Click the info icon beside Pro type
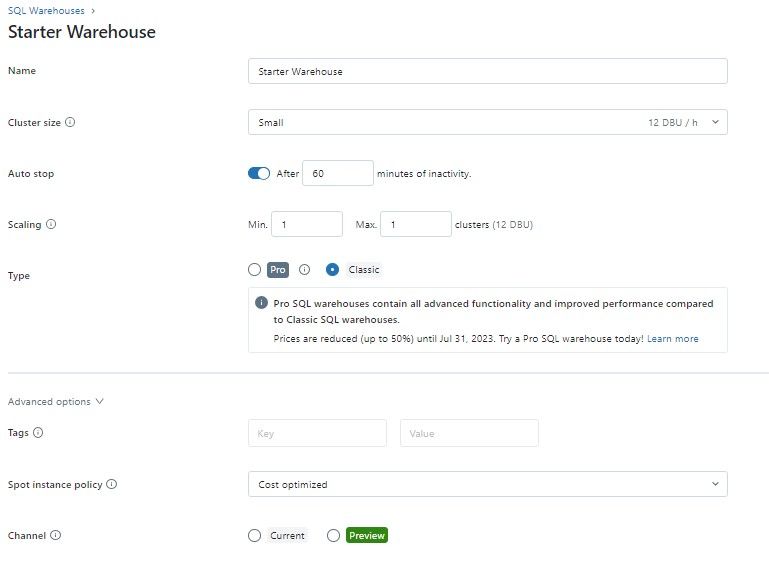769x565 pixels. click(305, 270)
